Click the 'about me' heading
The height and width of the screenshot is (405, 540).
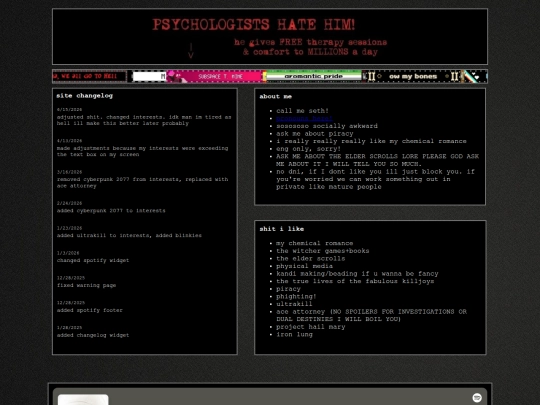click(276, 97)
